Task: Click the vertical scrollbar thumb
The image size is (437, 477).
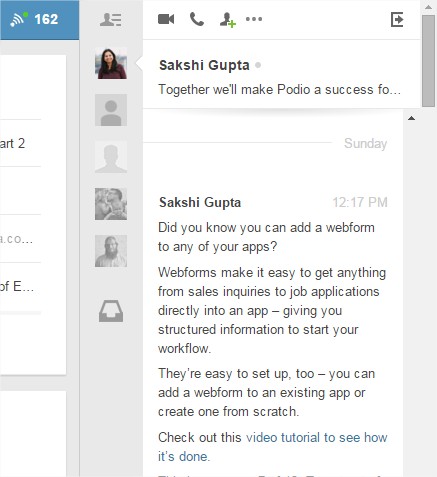Action: pyautogui.click(x=428, y=61)
